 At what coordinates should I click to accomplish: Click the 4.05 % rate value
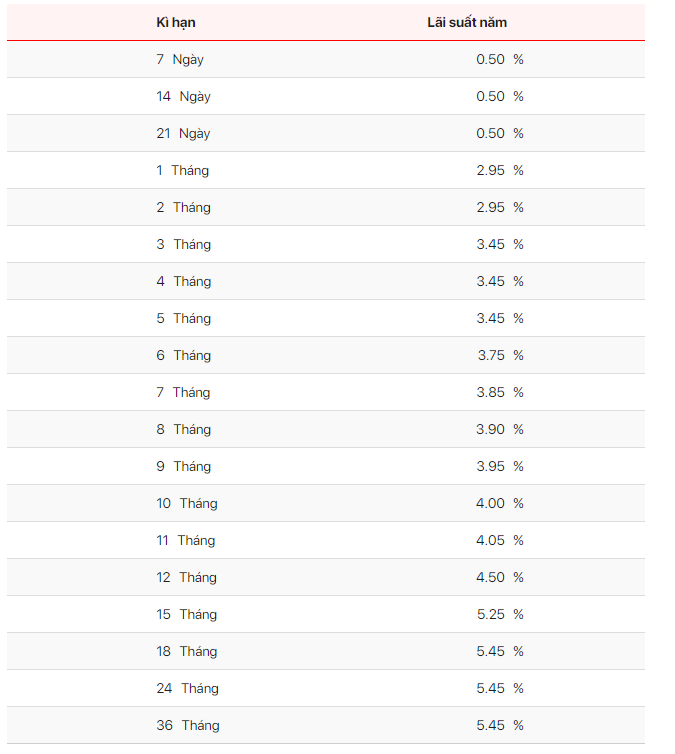click(x=500, y=540)
